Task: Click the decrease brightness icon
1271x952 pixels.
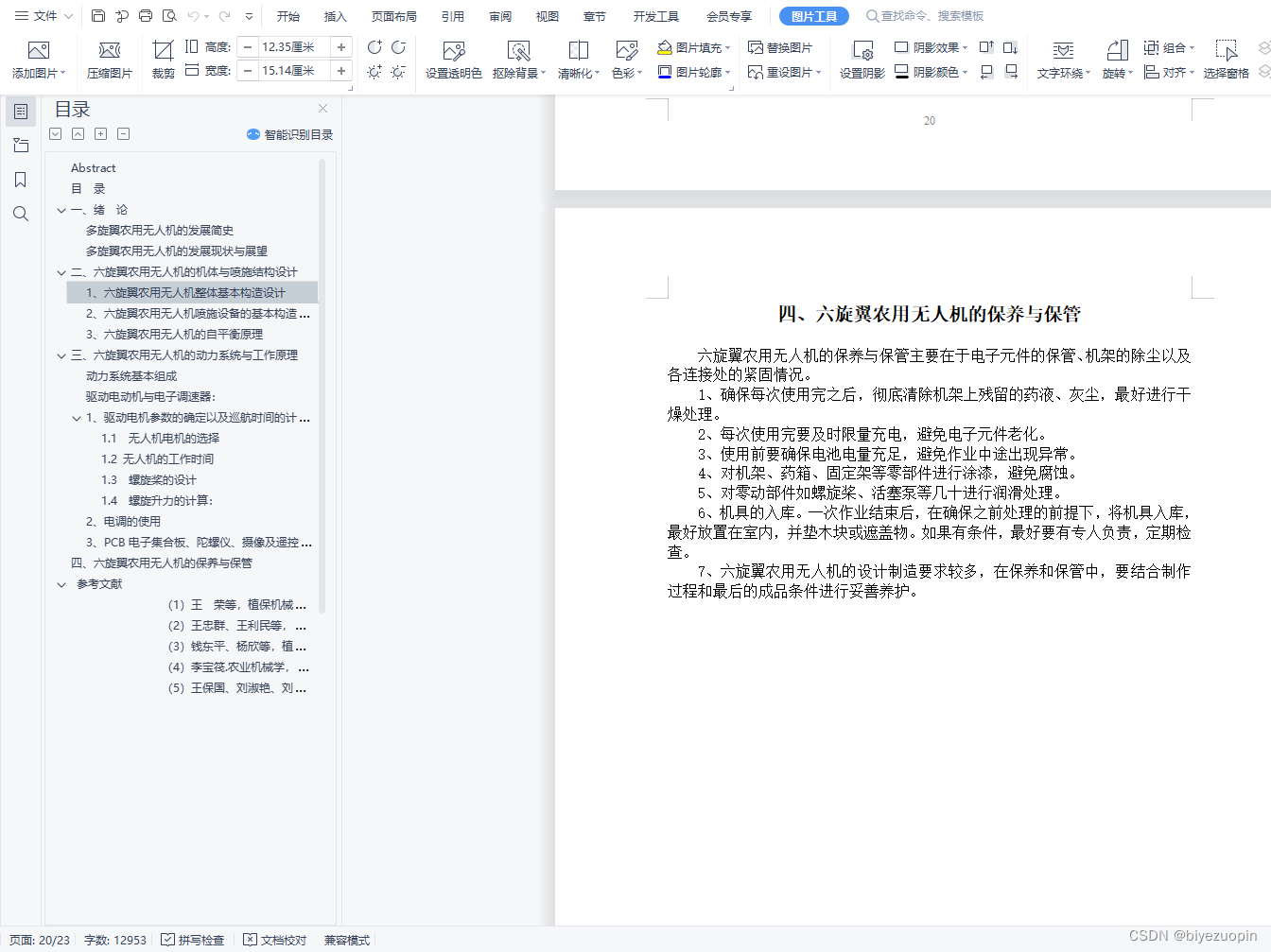Action: (x=398, y=72)
